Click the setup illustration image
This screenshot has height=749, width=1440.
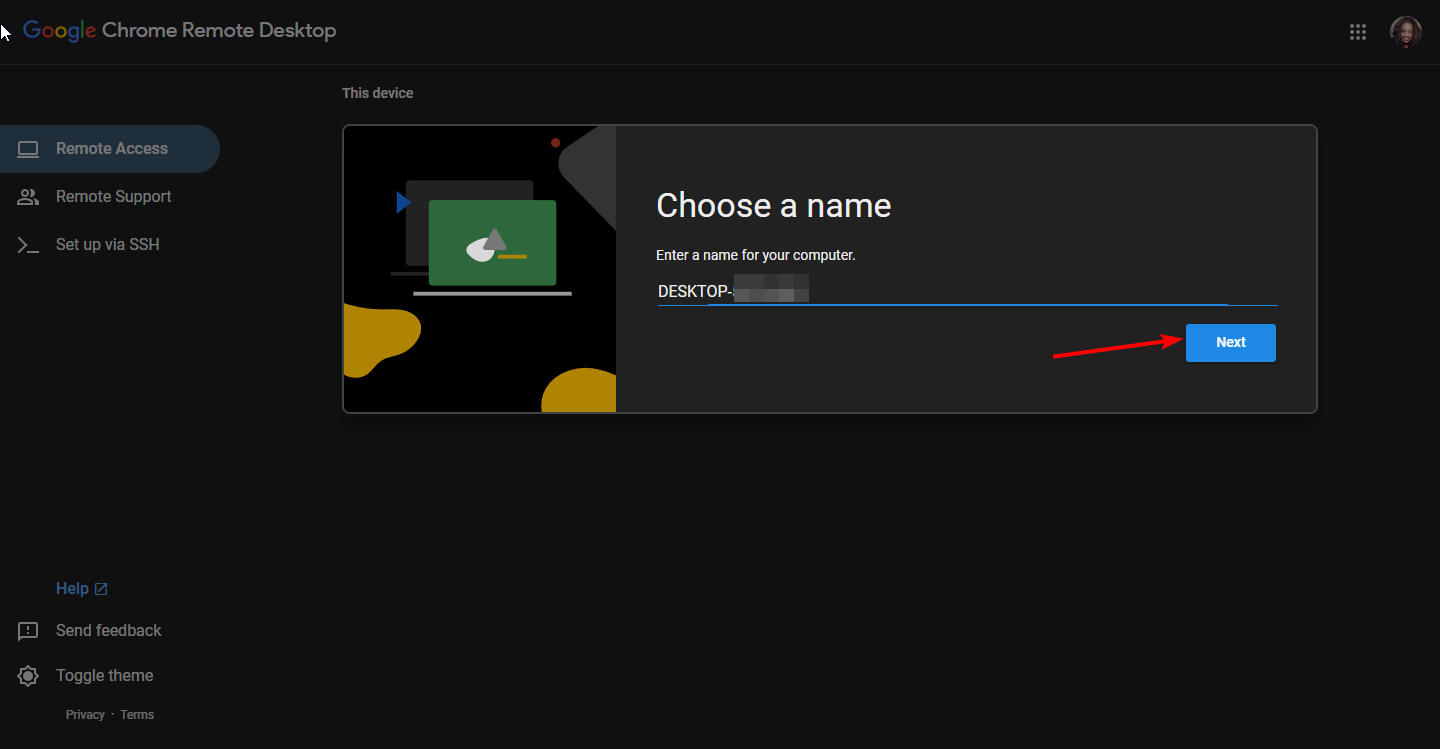[x=480, y=269]
